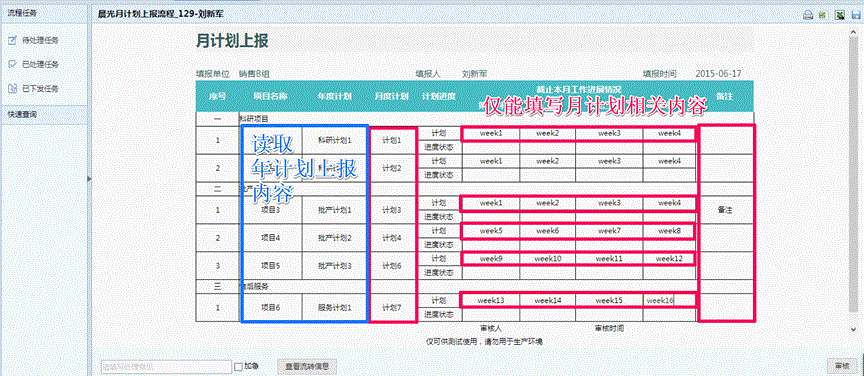Click the 备注 cell in 项目3 row

pyautogui.click(x=725, y=210)
